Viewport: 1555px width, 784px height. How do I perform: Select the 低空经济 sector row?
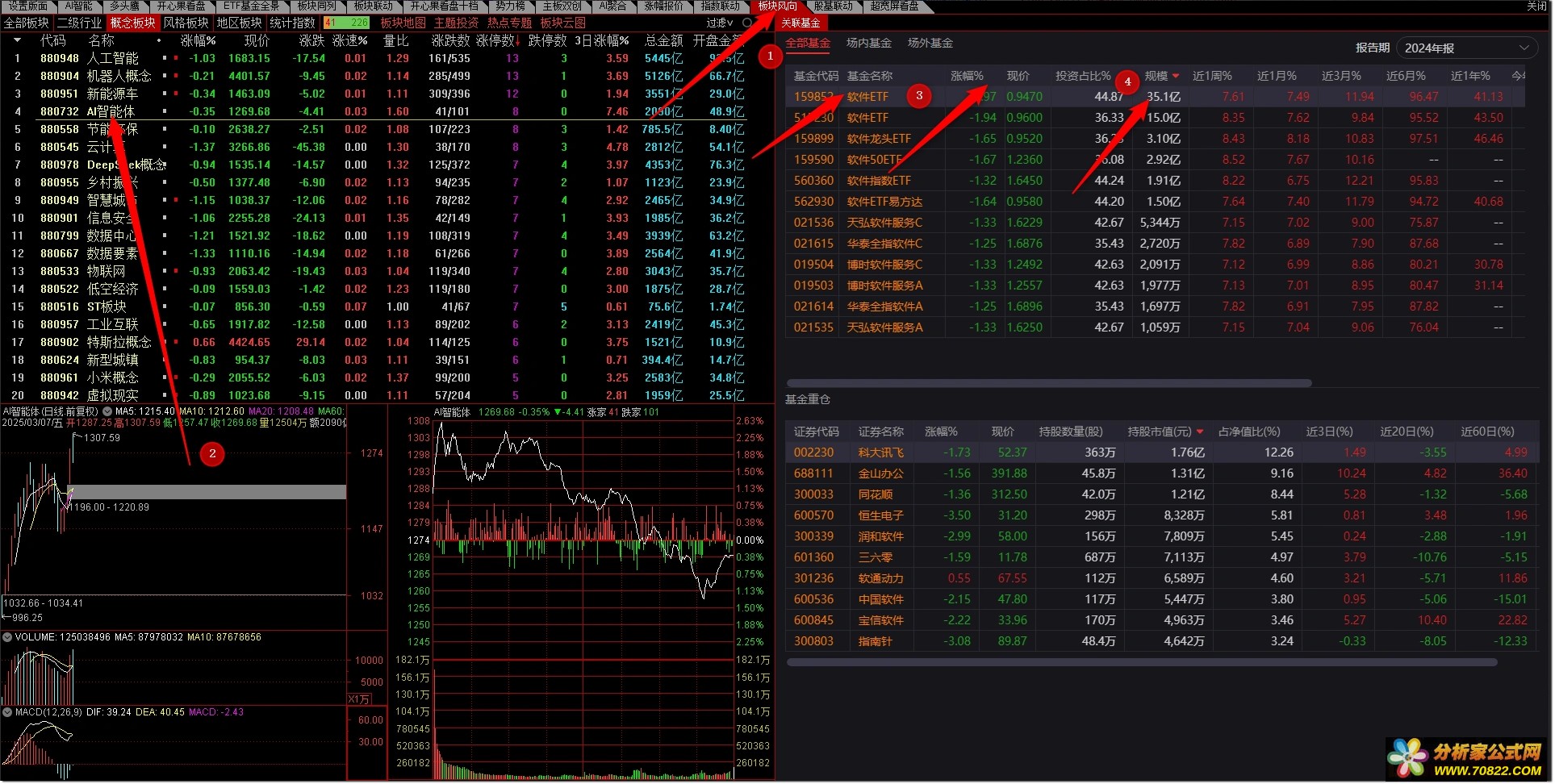[375, 289]
